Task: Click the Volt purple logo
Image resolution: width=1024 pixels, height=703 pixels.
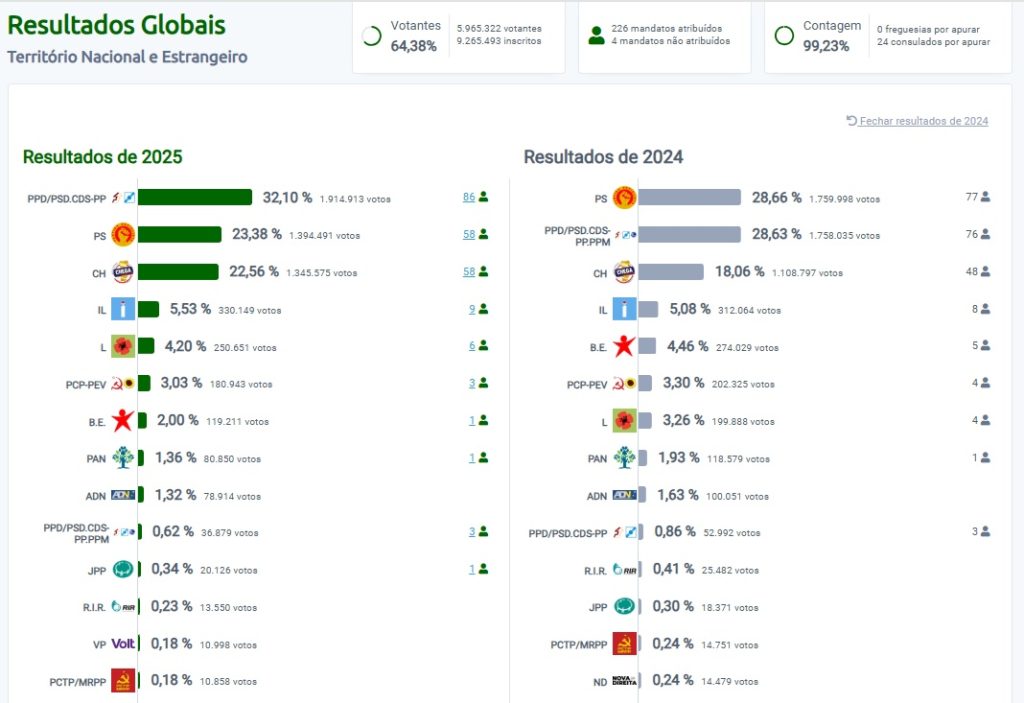Action: [123, 644]
